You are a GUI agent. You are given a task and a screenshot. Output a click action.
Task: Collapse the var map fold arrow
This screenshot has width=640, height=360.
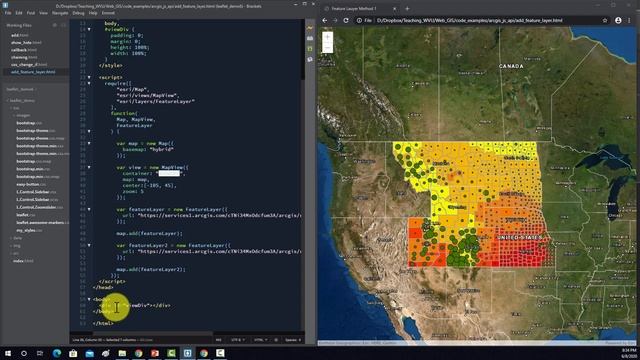coord(89,143)
